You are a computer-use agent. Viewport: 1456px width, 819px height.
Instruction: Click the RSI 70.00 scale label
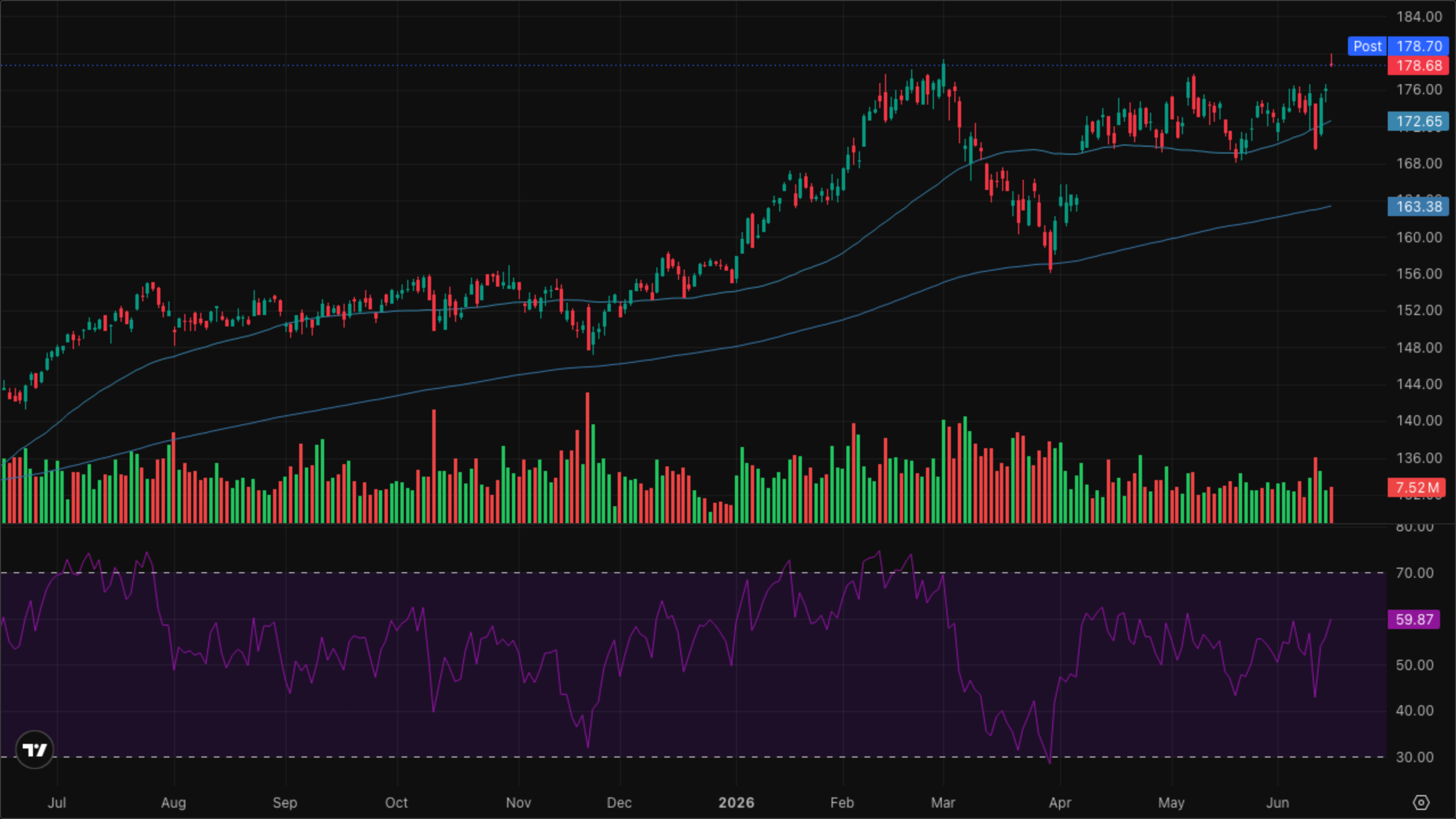pos(1414,573)
